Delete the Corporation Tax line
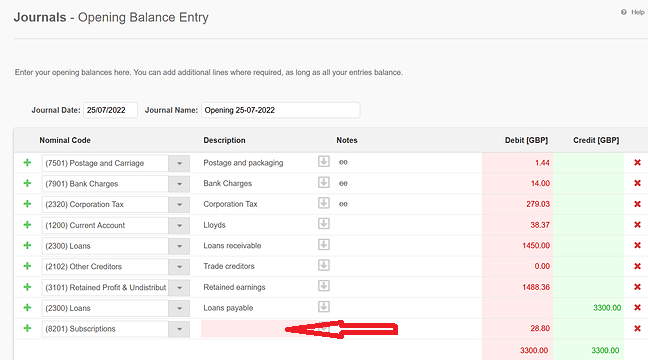The height and width of the screenshot is (360, 648). 637,204
